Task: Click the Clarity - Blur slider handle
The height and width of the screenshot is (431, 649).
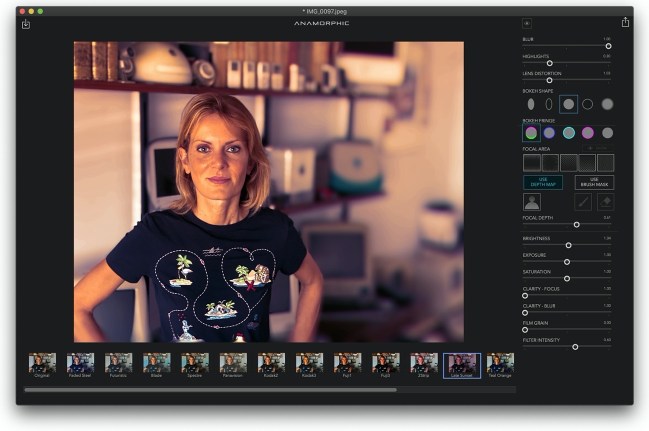Action: click(x=525, y=313)
